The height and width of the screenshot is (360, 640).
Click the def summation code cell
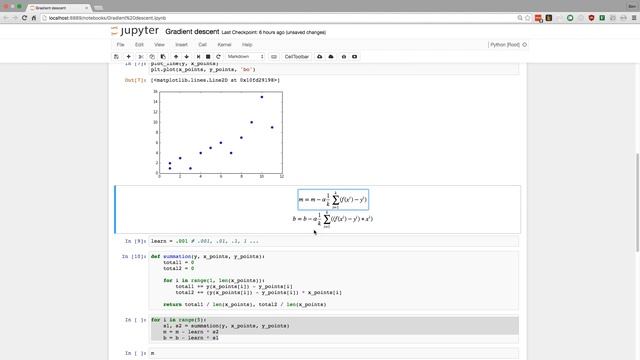coord(334,281)
